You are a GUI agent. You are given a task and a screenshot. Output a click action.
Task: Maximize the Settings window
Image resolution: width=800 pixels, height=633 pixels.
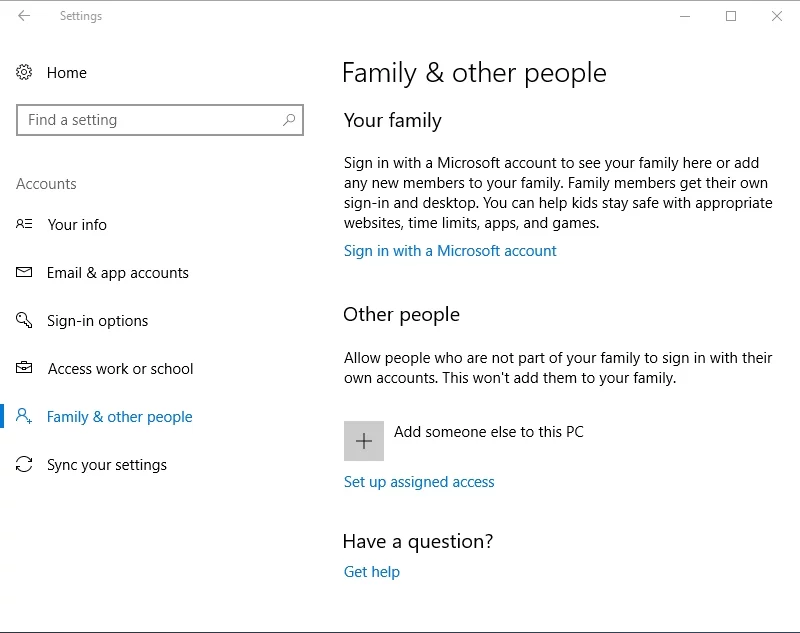click(731, 16)
